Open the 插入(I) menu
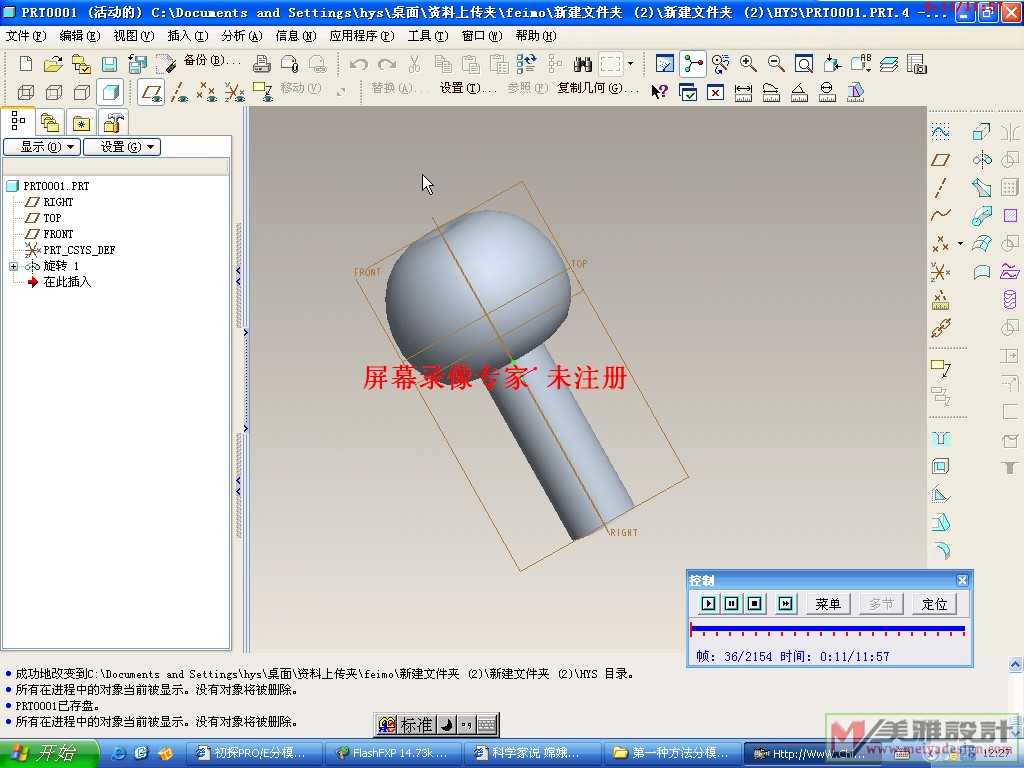Screen dimensions: 1024x768 (x=188, y=36)
